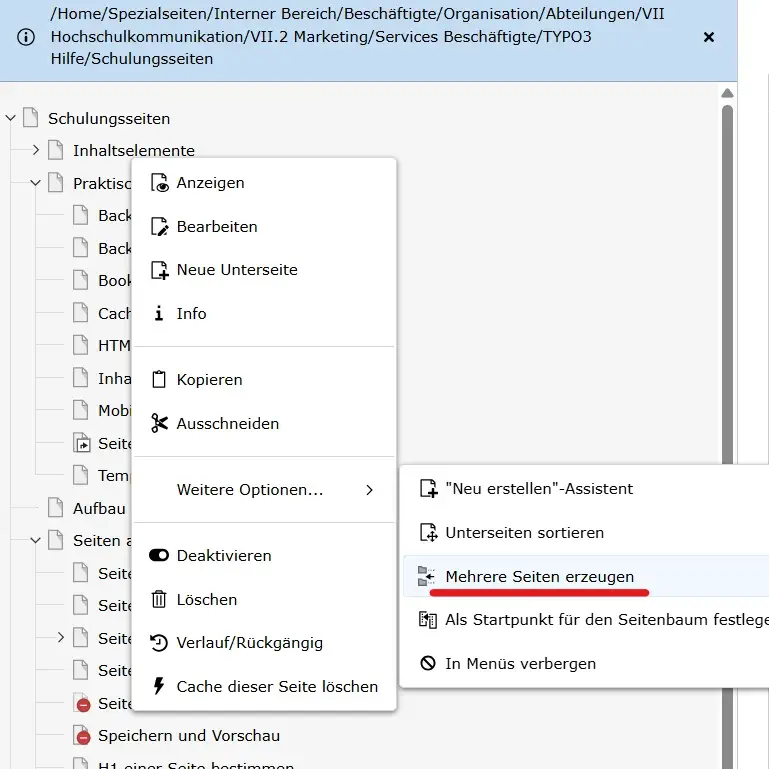This screenshot has width=769, height=769.
Task: Click the page tree vertical scrollbar
Action: pos(727,400)
